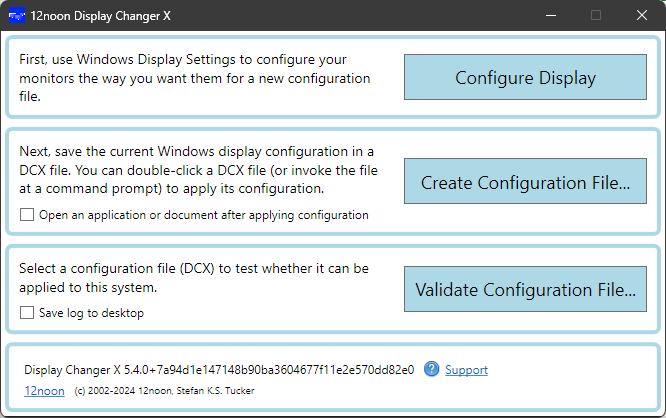Click the Display Changer X version string
The image size is (666, 418).
pos(219,370)
